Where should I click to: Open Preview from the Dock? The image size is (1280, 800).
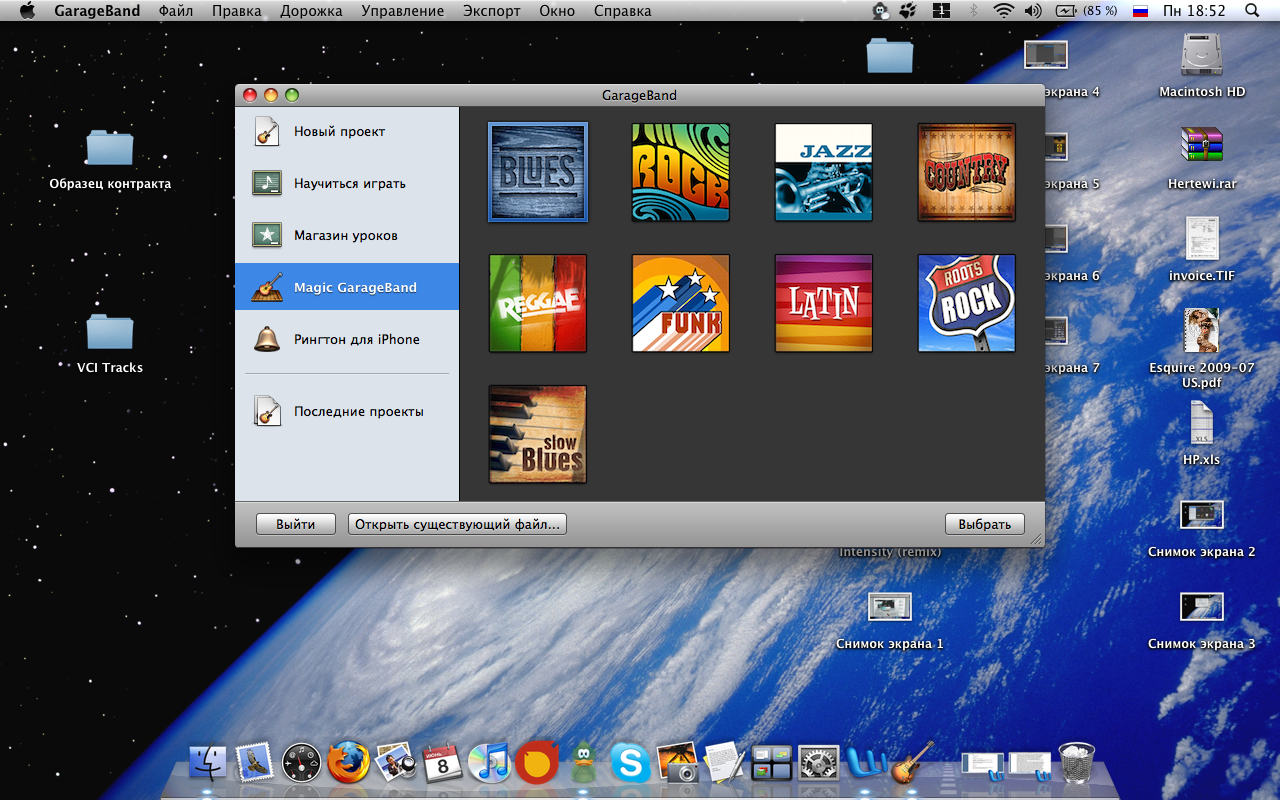pyautogui.click(x=395, y=763)
